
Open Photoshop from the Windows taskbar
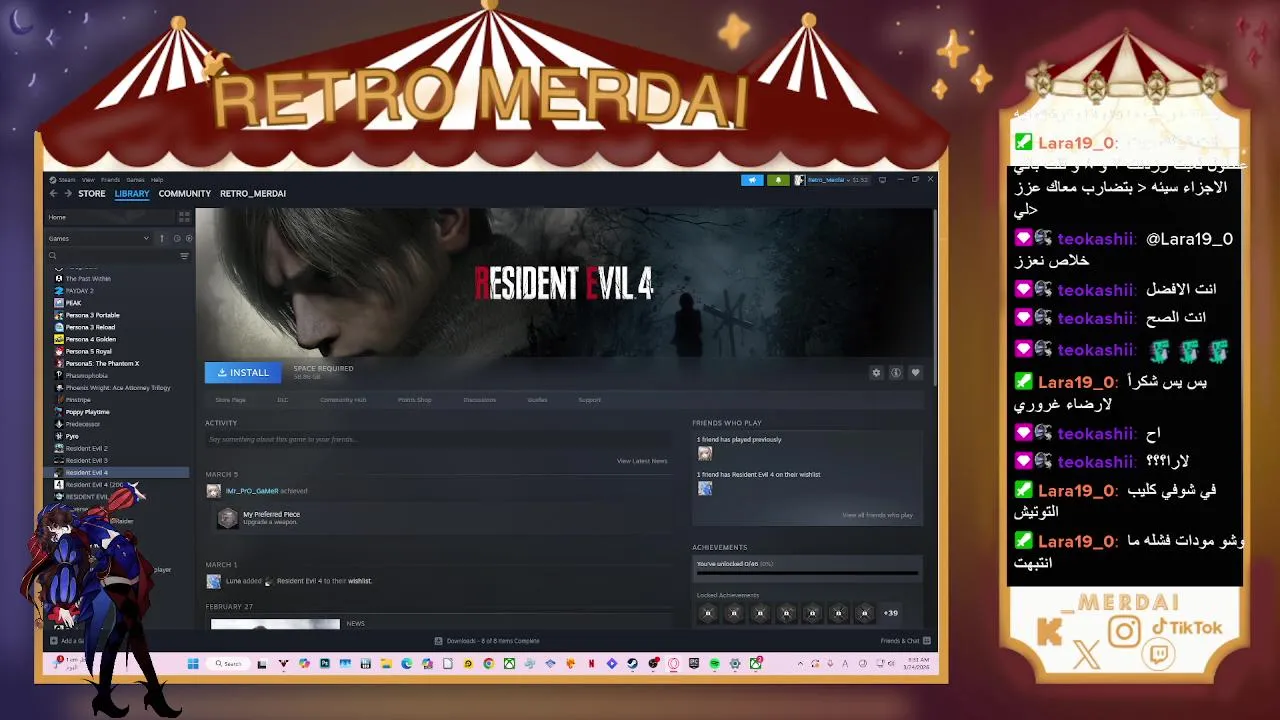tap(325, 663)
